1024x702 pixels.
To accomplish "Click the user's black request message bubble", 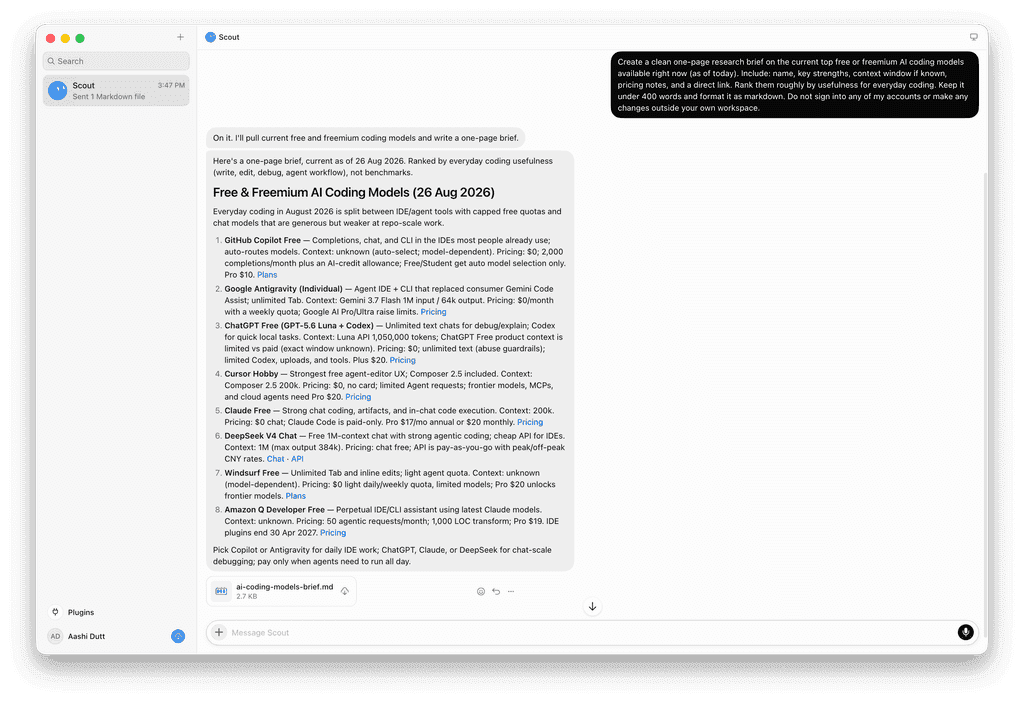I will [794, 85].
